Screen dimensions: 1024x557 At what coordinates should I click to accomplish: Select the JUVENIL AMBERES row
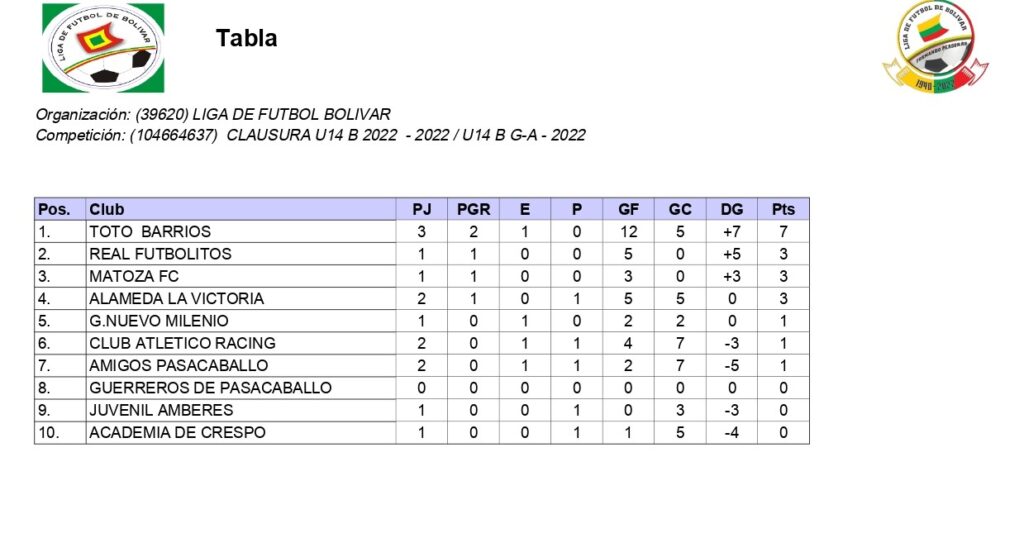coord(161,410)
